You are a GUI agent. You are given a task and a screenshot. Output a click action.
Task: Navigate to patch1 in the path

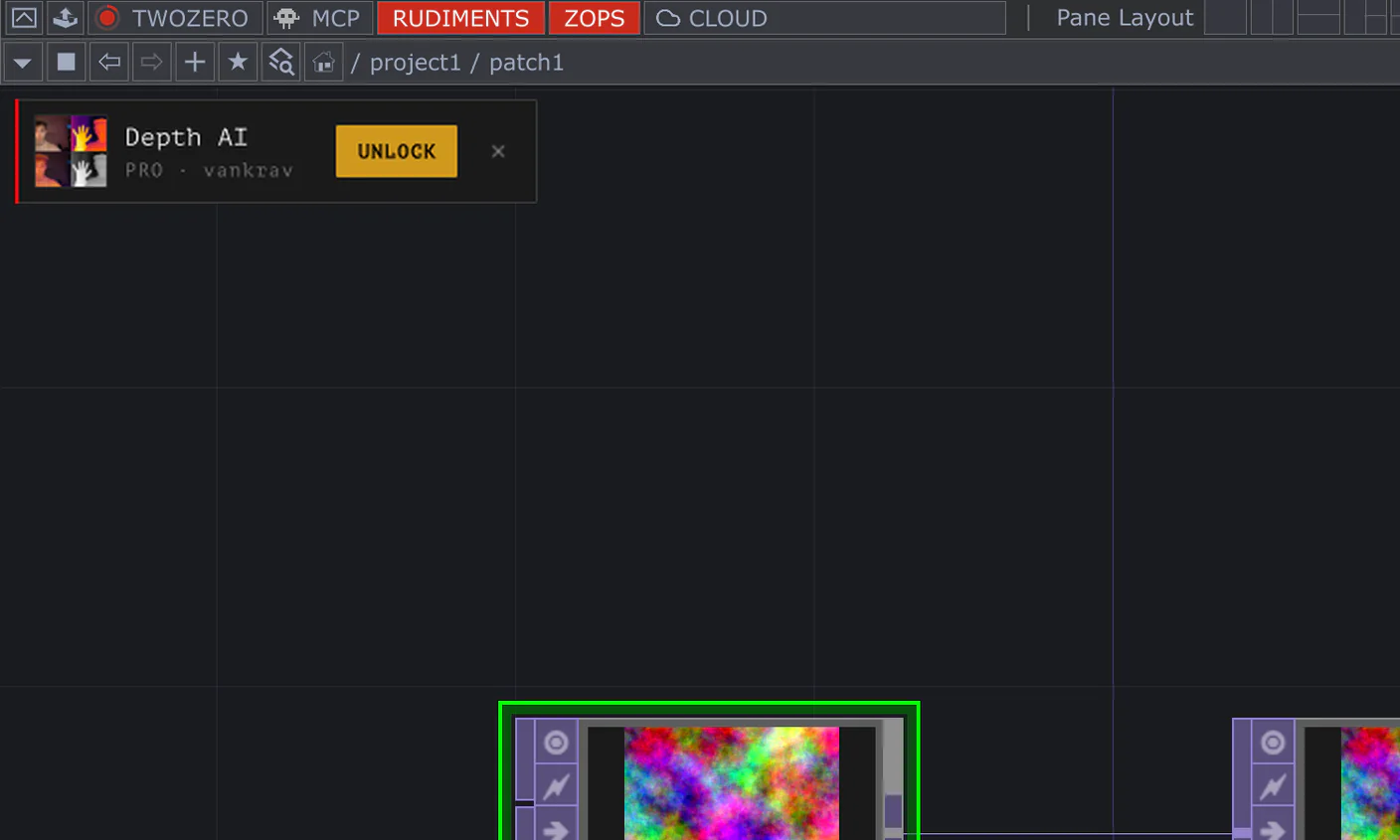coord(526,63)
